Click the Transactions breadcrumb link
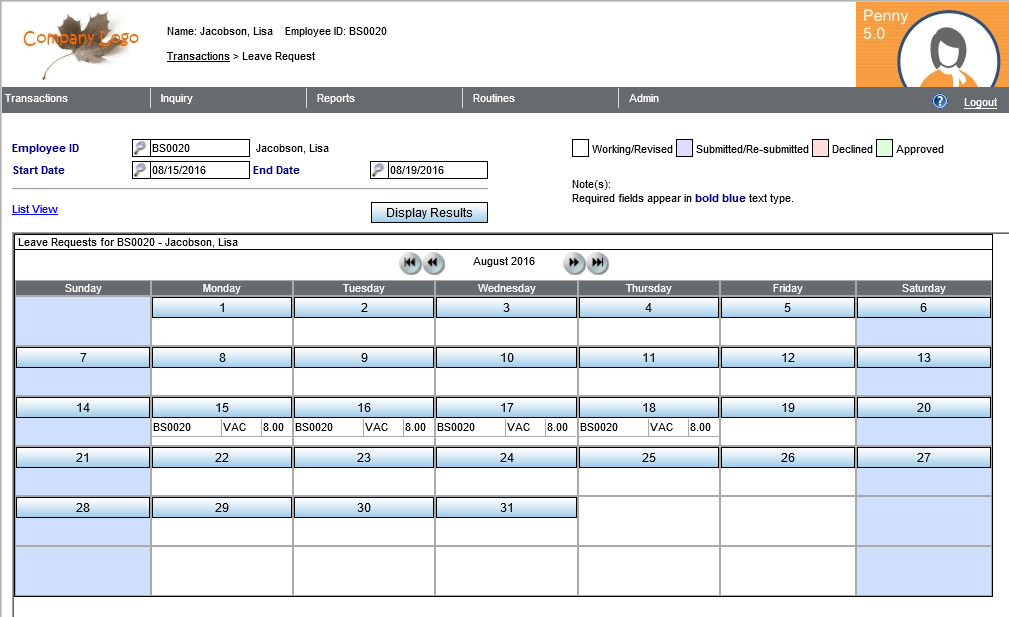Viewport: 1009px width, 617px height. (198, 56)
